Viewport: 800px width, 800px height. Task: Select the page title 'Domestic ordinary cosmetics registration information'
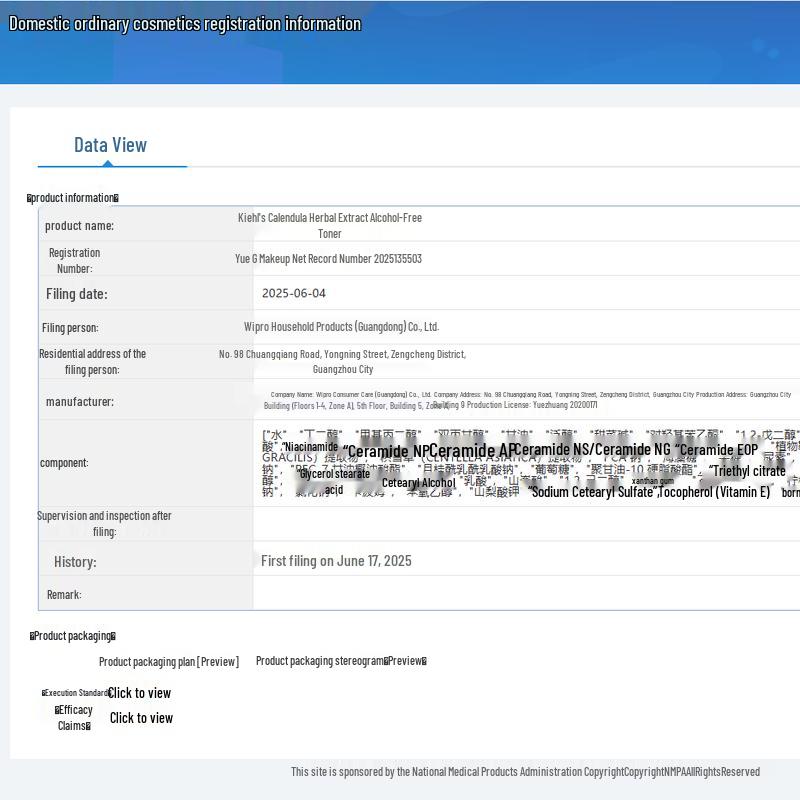click(x=185, y=24)
